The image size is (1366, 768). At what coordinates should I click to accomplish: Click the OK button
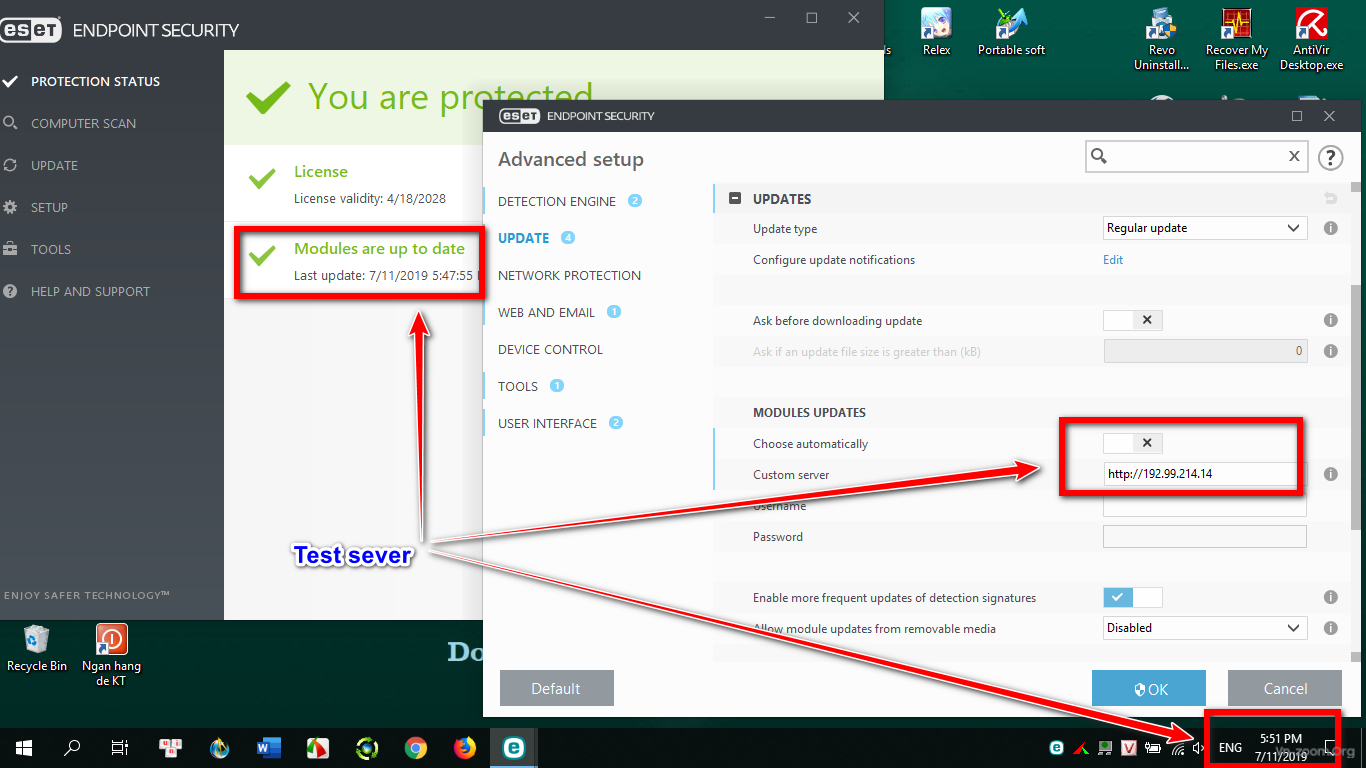tap(1149, 688)
